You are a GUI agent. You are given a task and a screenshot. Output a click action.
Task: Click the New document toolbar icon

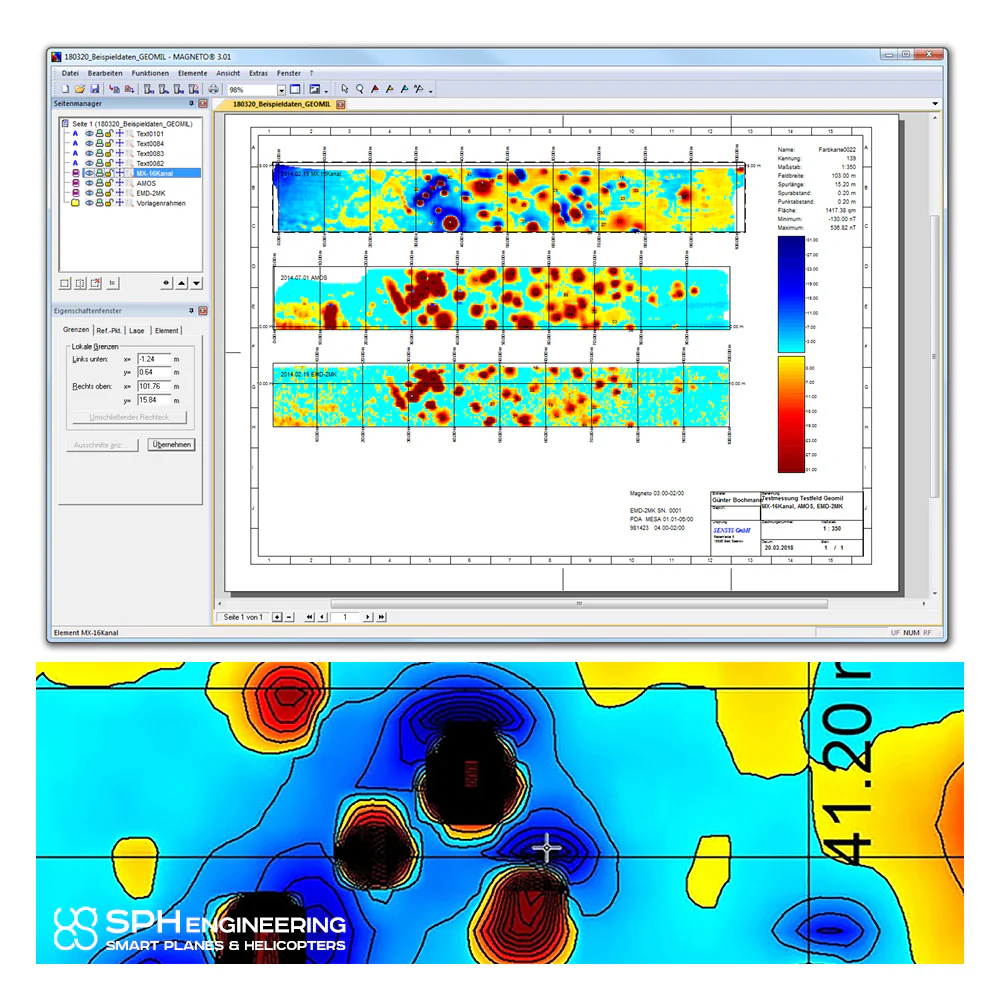click(x=65, y=89)
